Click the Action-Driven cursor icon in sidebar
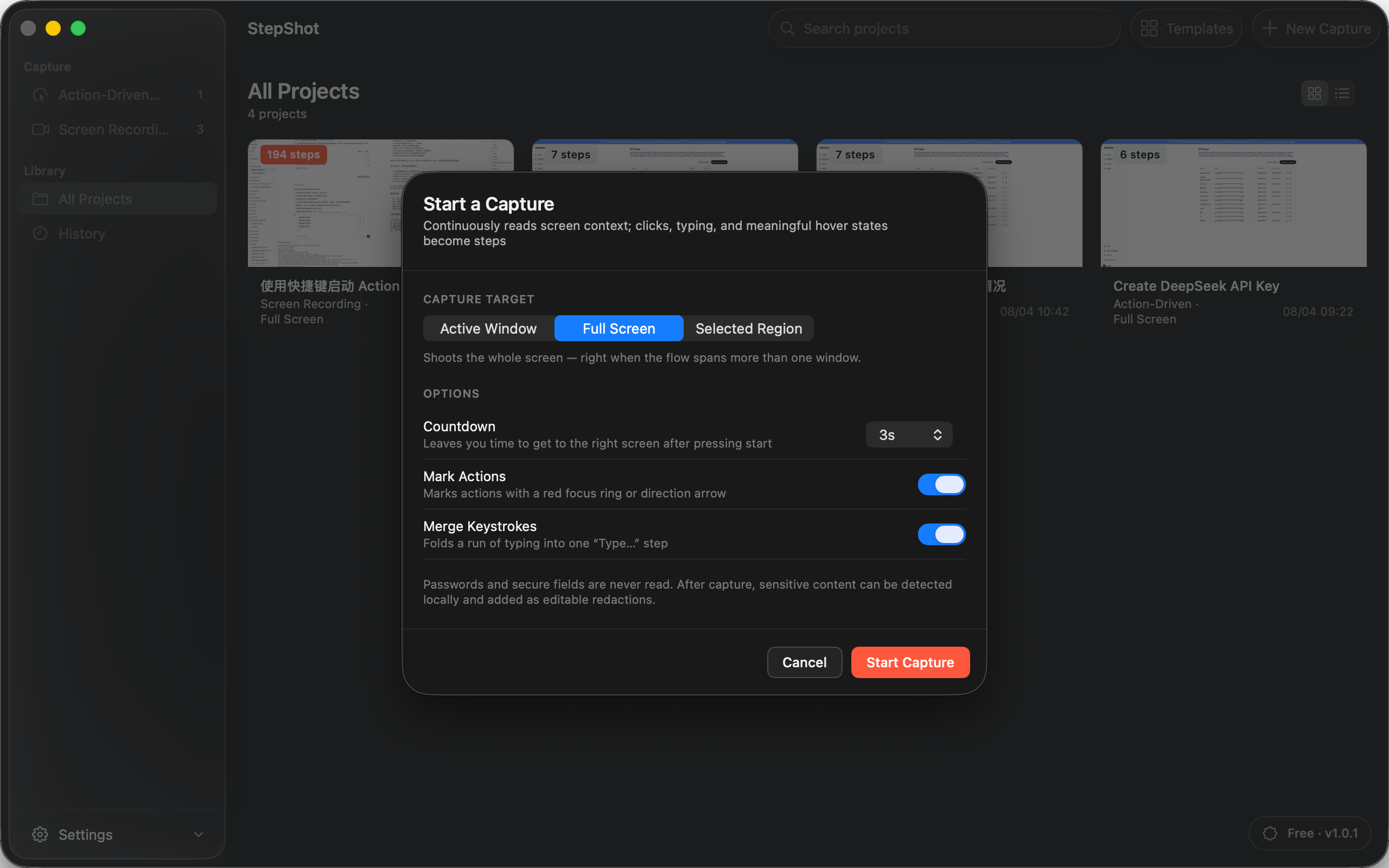 40,95
